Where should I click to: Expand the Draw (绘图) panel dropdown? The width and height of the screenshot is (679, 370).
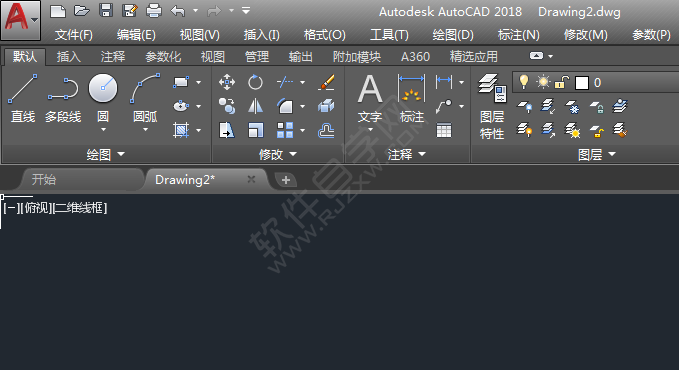pos(106,154)
